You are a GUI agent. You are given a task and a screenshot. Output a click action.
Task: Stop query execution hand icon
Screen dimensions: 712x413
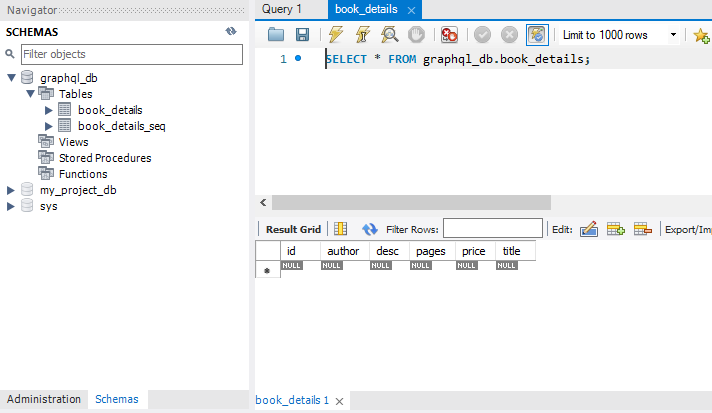point(416,34)
